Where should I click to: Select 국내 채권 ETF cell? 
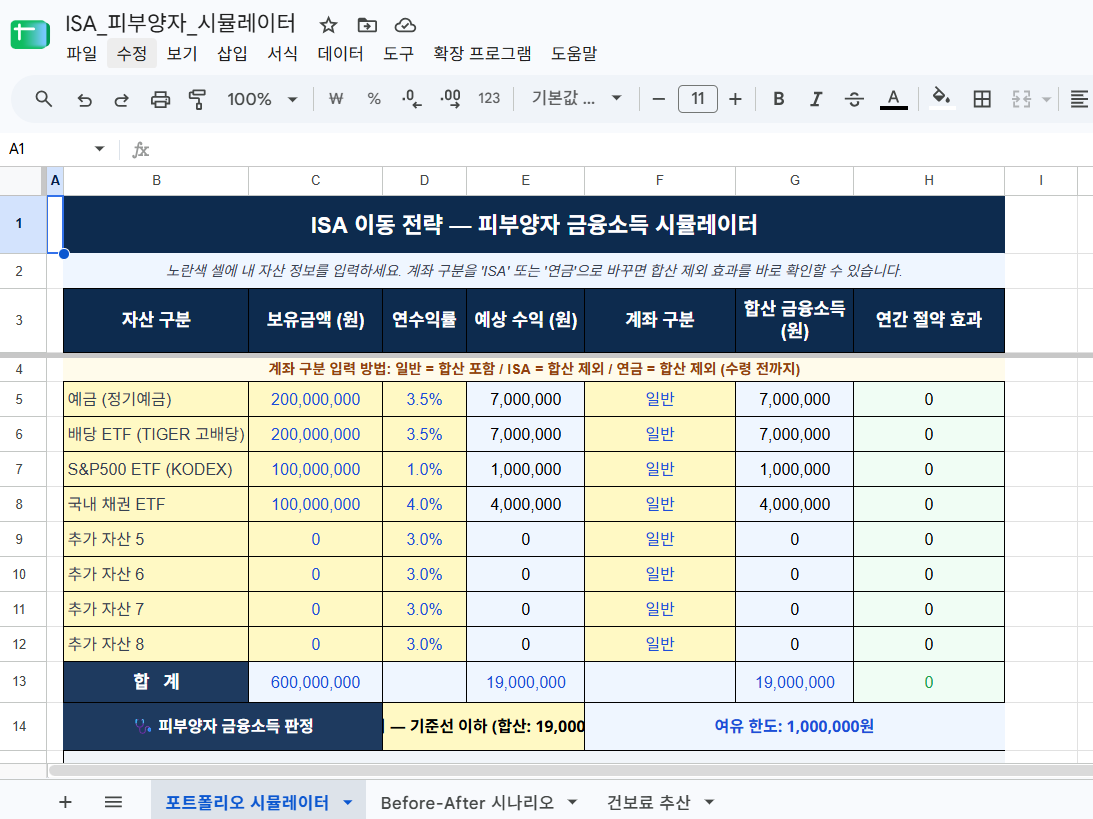156,504
